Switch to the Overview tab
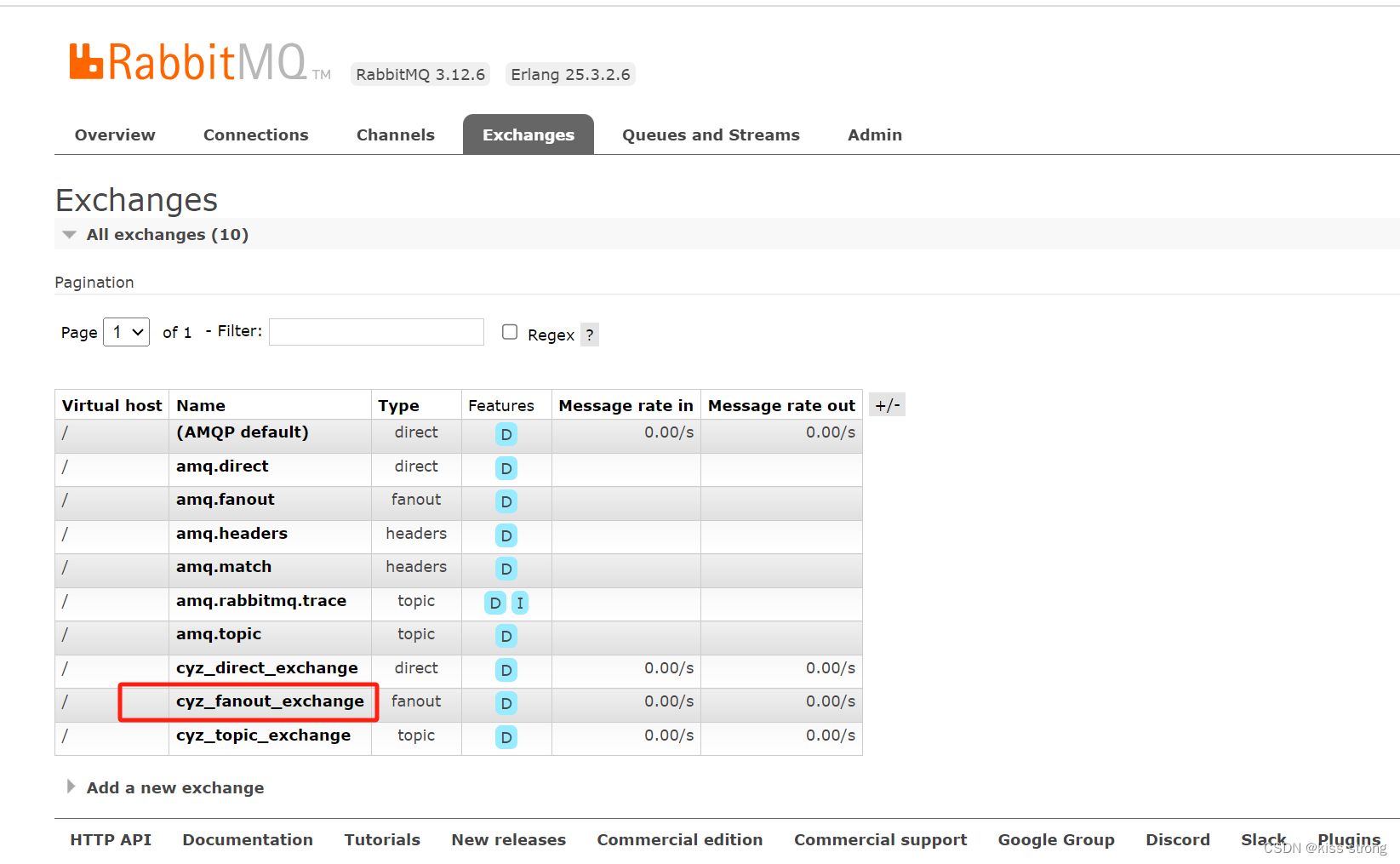Viewport: 1400px width, 864px height. point(115,134)
